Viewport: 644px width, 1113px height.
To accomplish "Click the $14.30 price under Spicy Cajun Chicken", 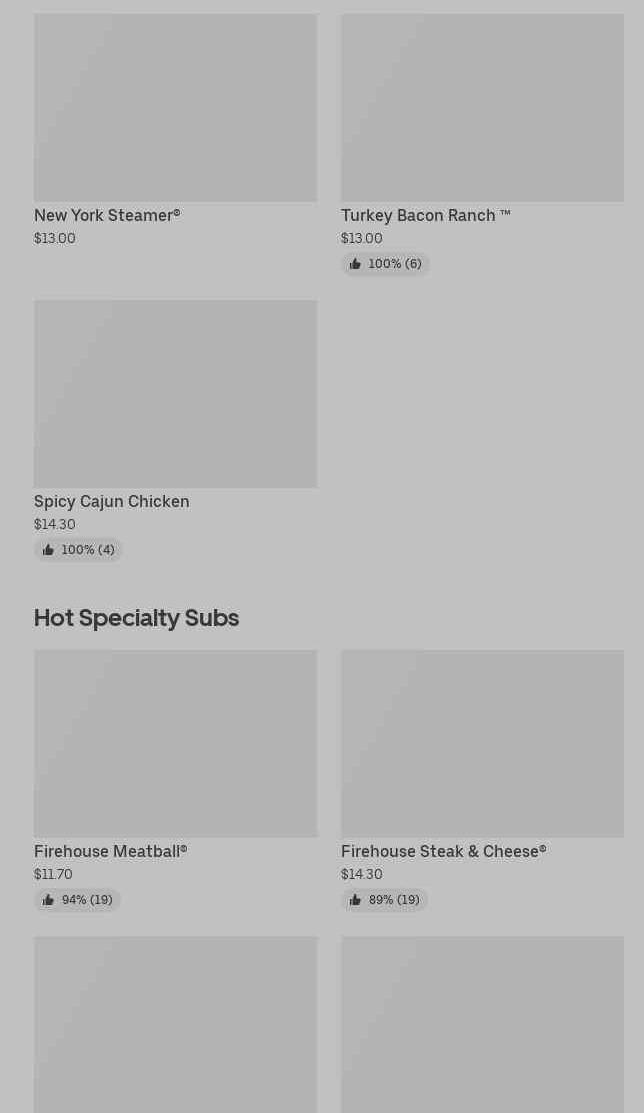I will coord(54,524).
